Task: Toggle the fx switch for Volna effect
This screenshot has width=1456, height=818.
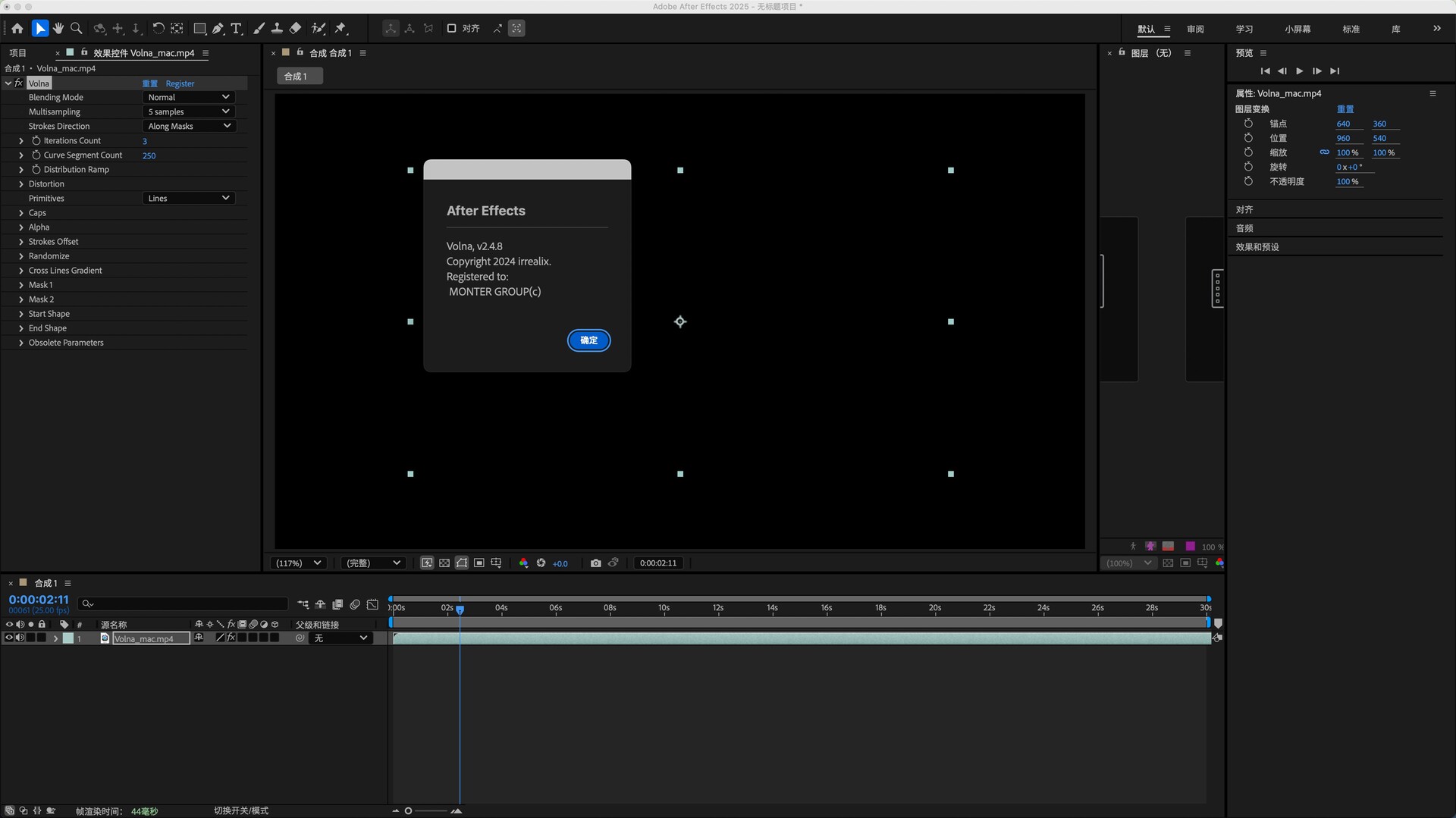Action: click(19, 83)
